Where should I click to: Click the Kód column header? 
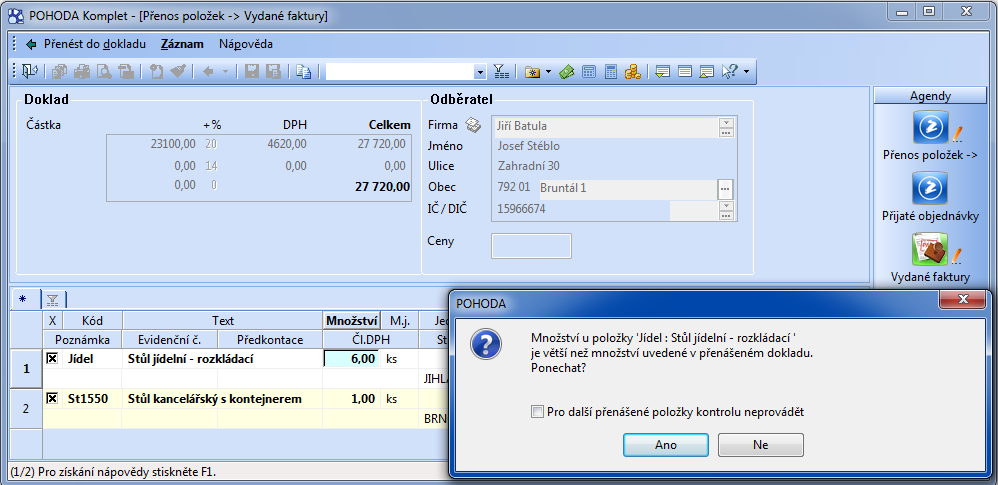click(x=92, y=321)
